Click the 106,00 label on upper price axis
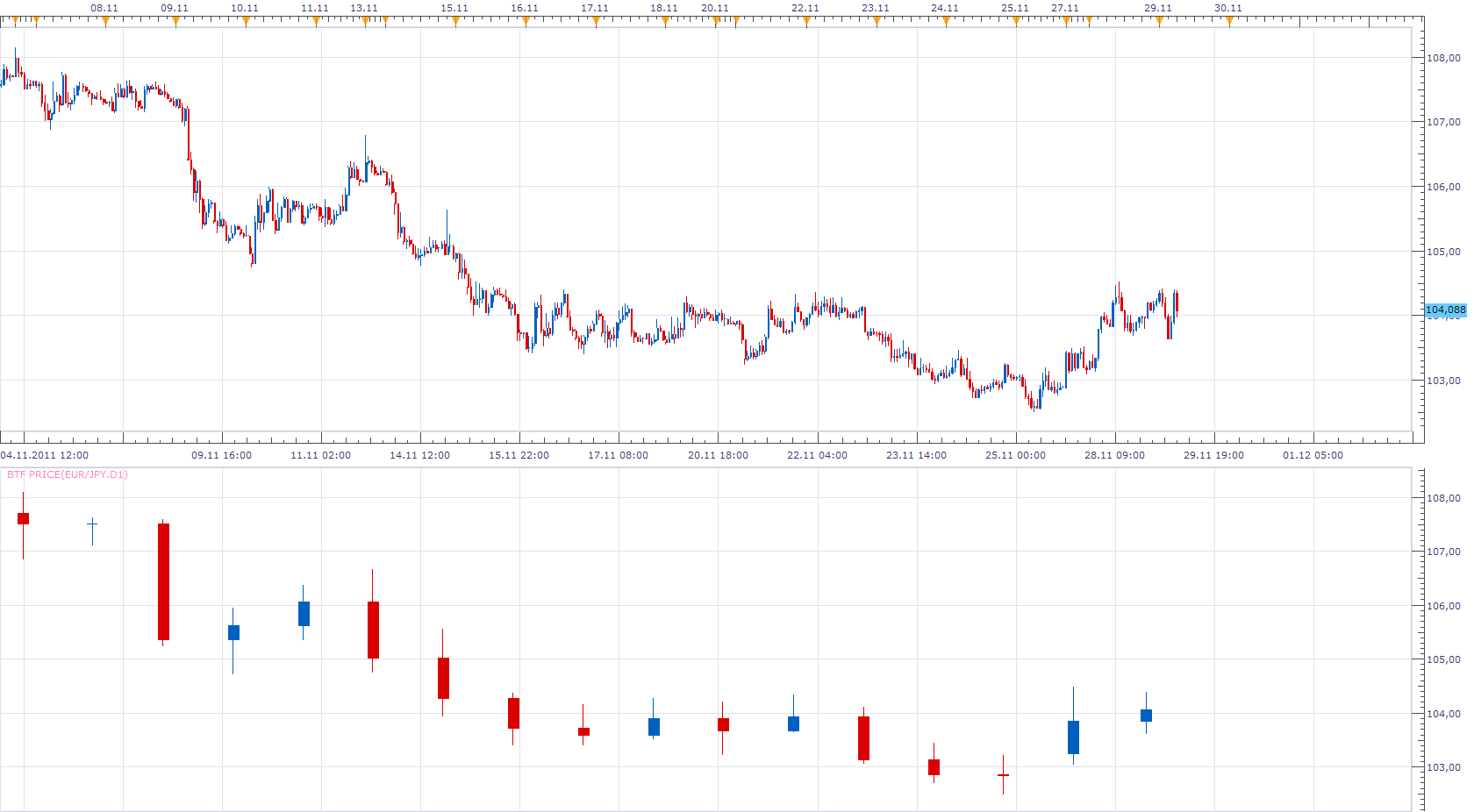 pyautogui.click(x=1443, y=187)
